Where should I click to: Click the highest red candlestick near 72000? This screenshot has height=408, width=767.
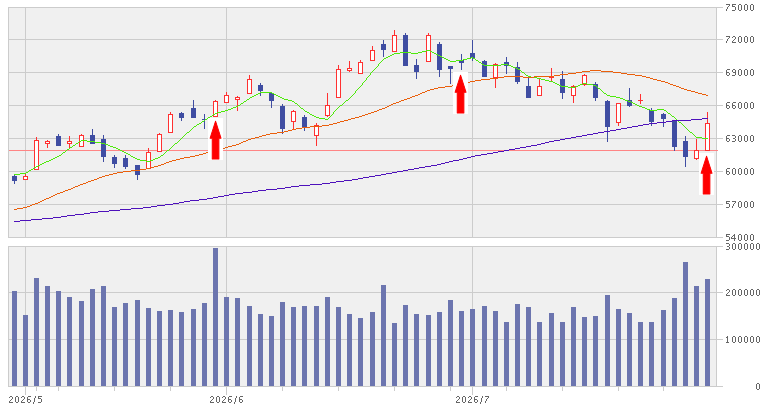tap(394, 42)
